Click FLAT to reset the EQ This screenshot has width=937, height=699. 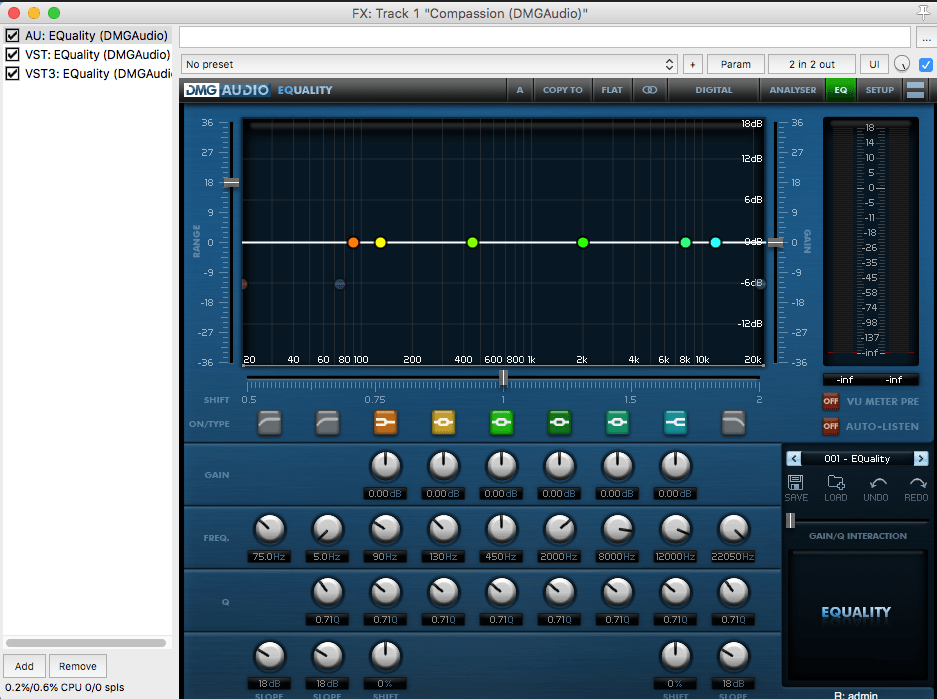[x=612, y=90]
